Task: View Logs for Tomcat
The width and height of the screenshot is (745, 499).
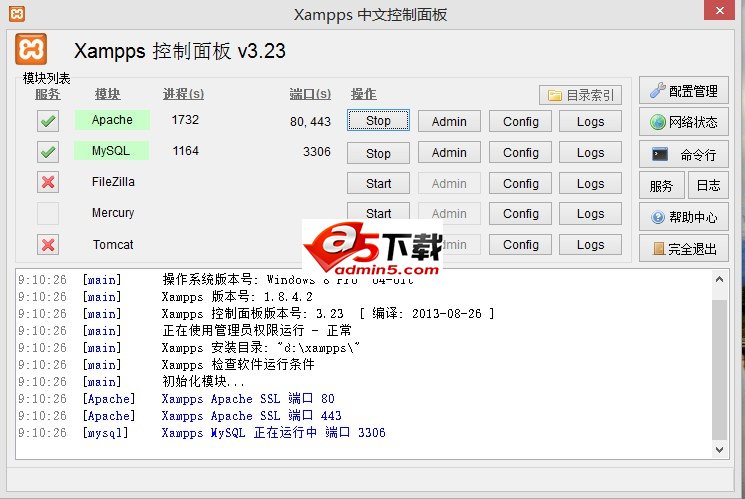Action: (x=591, y=244)
